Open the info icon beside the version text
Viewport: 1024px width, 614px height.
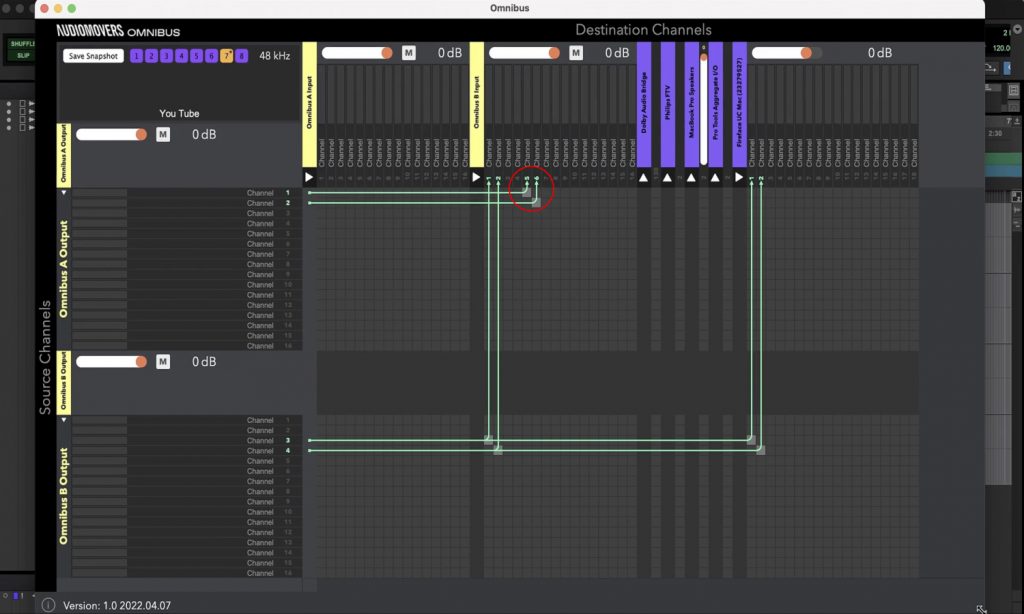coord(48,605)
